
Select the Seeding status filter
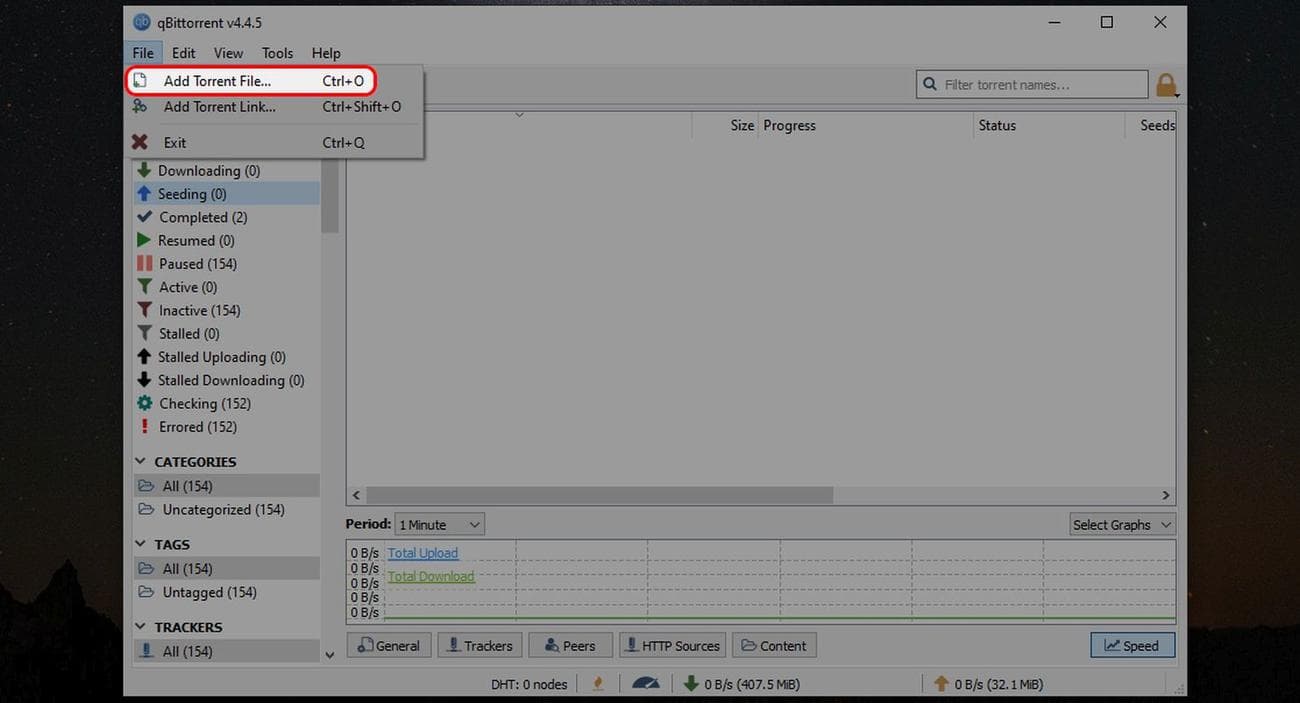(186, 193)
